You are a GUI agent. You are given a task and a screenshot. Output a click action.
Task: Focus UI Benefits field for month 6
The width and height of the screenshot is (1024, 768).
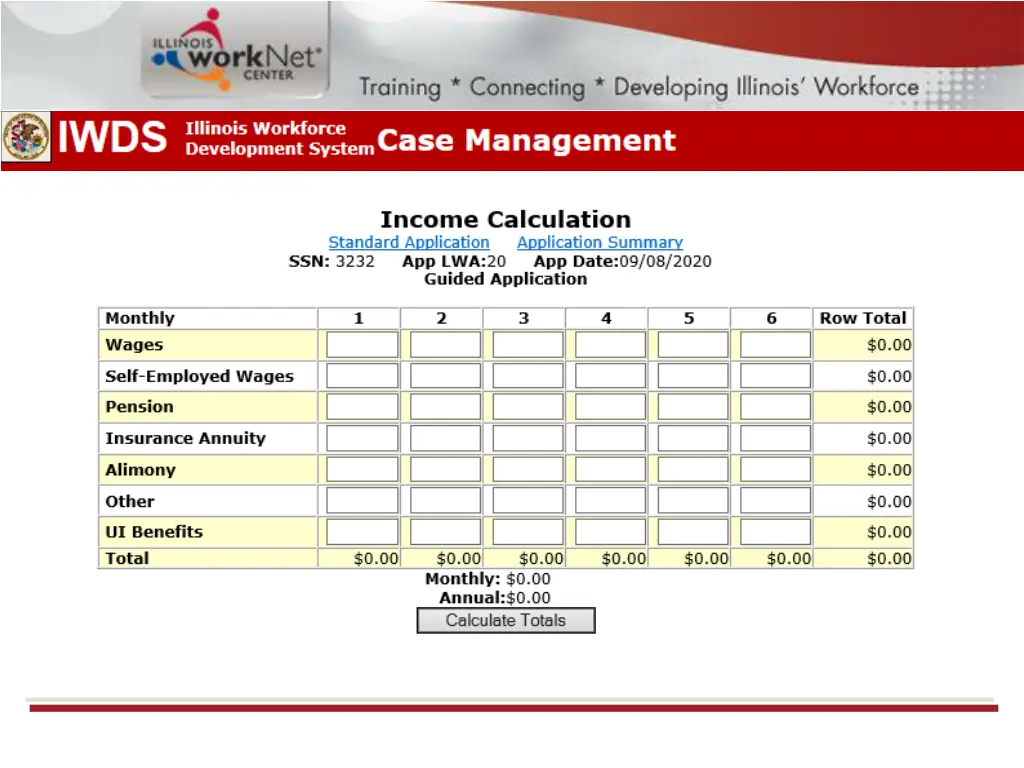pos(775,532)
